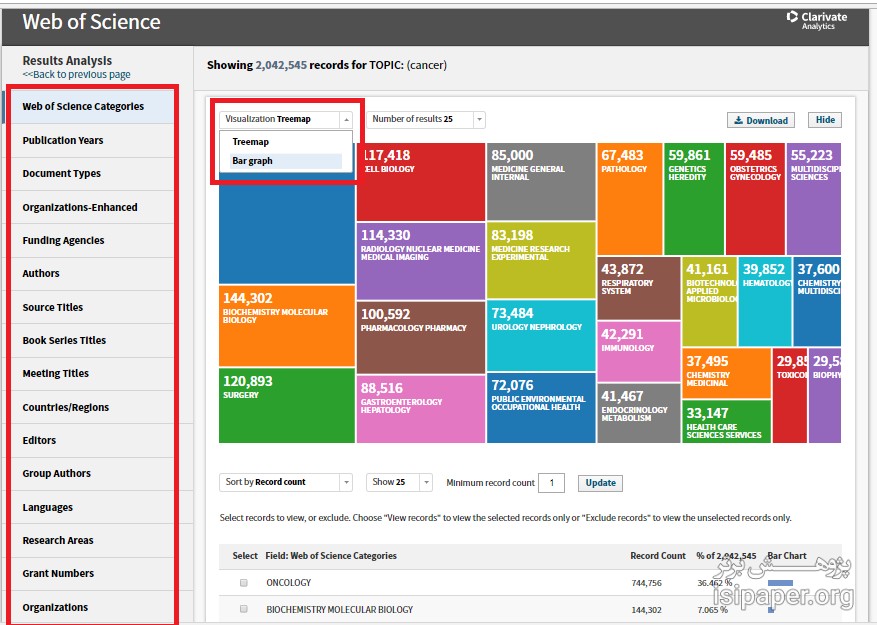Image resolution: width=877 pixels, height=625 pixels.
Task: Click the Biotechnology Applied Microbiology tile
Action: click(x=710, y=302)
